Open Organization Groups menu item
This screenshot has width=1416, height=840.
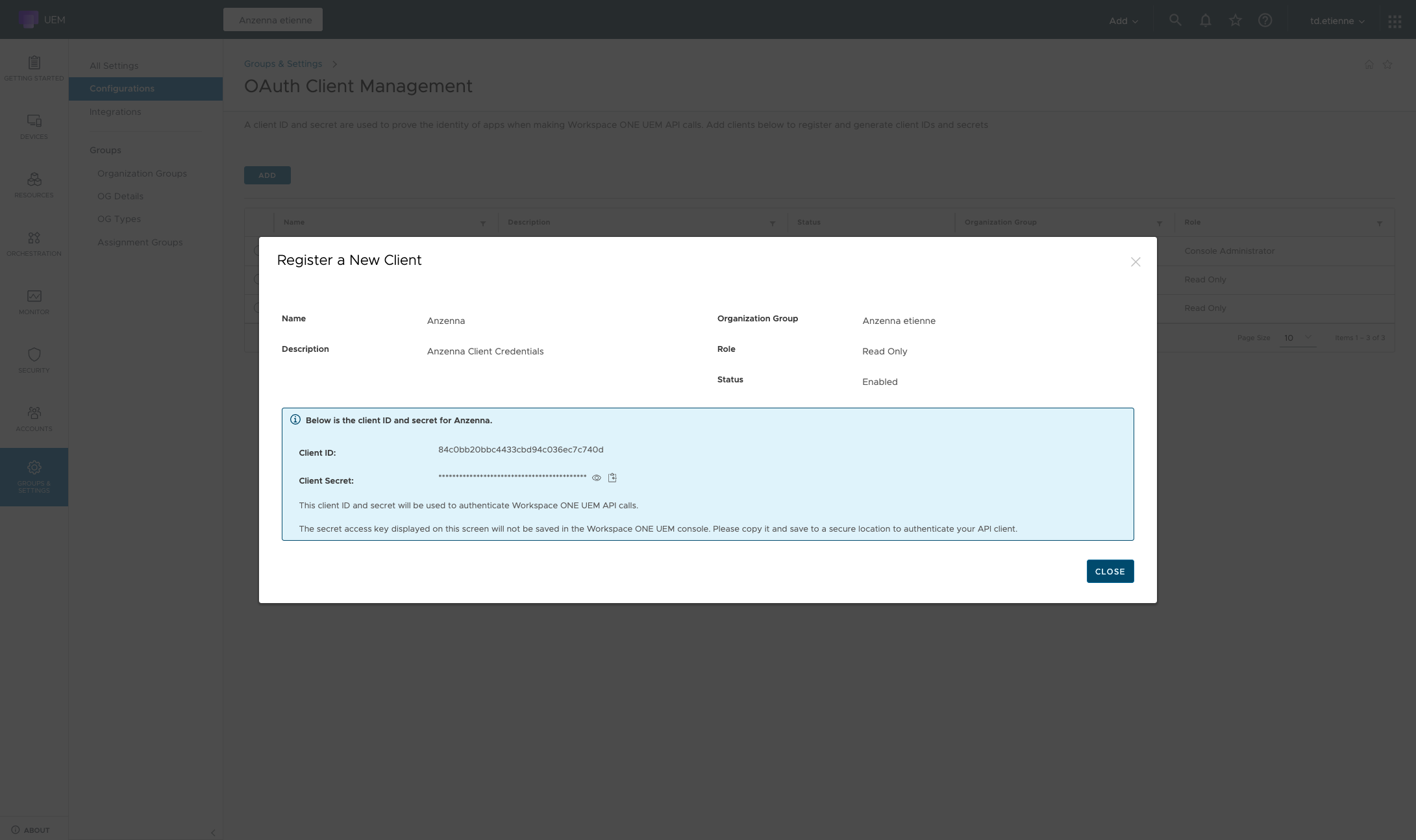click(x=142, y=173)
